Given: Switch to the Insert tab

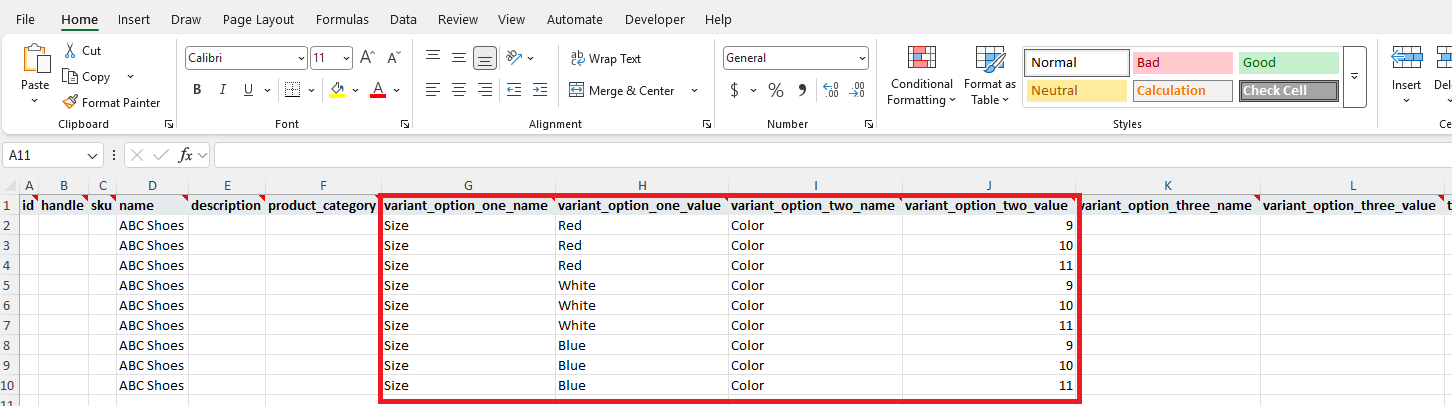Looking at the screenshot, I should point(134,19).
